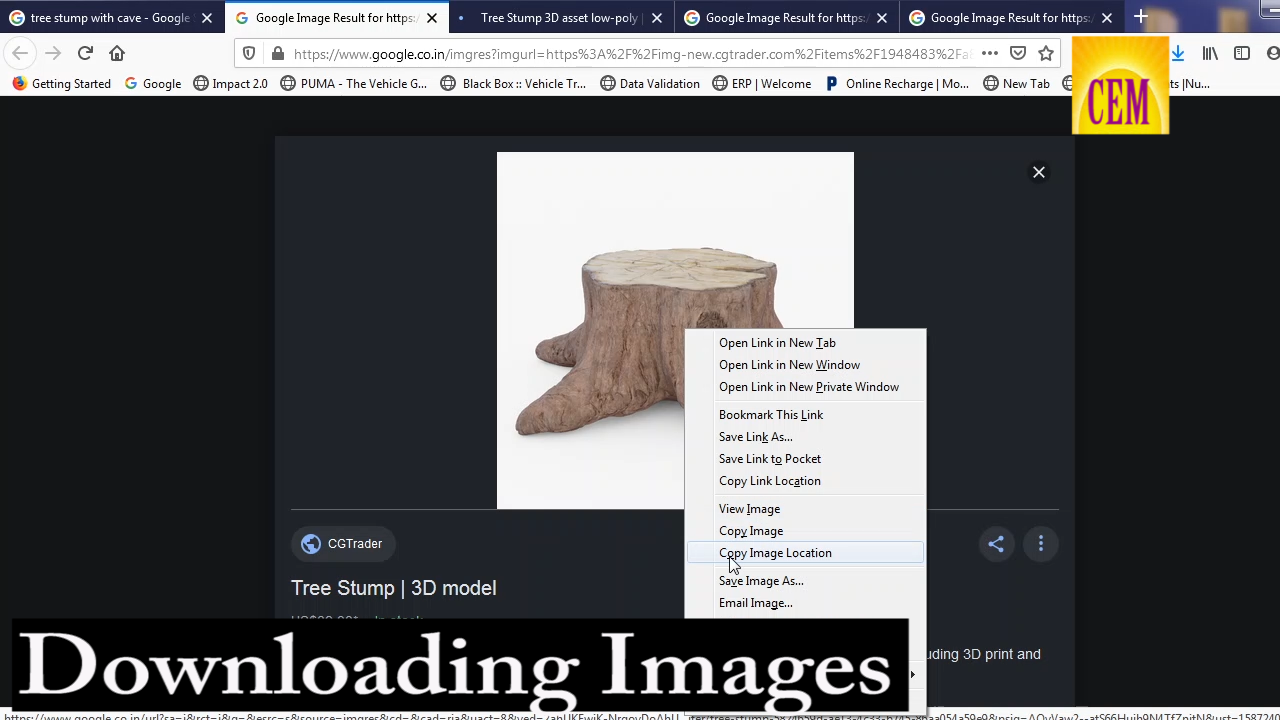Open Library history and bookmarks icon
Screen dimensions: 1280x720
pyautogui.click(x=1210, y=53)
